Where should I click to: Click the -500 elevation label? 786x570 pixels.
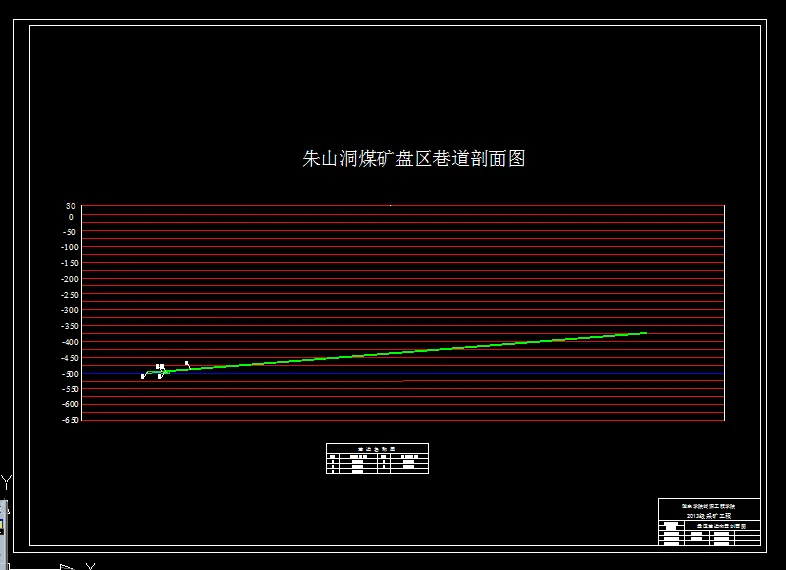click(70, 374)
